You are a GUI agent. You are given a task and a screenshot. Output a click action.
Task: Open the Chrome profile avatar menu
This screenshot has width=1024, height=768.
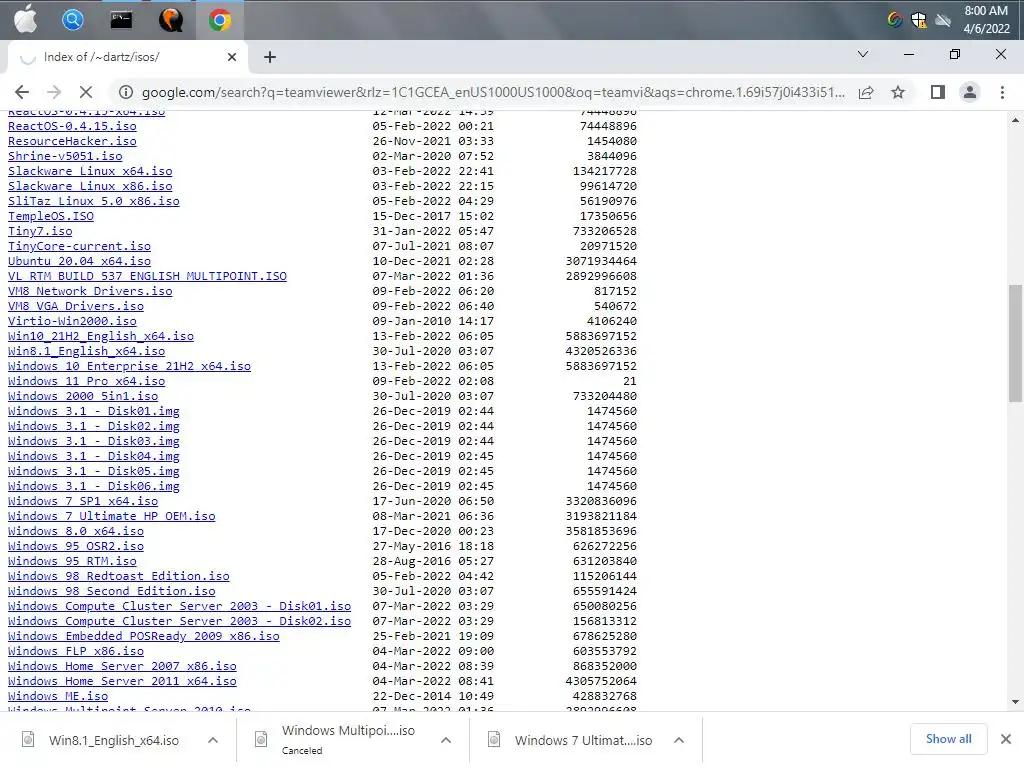coord(970,92)
